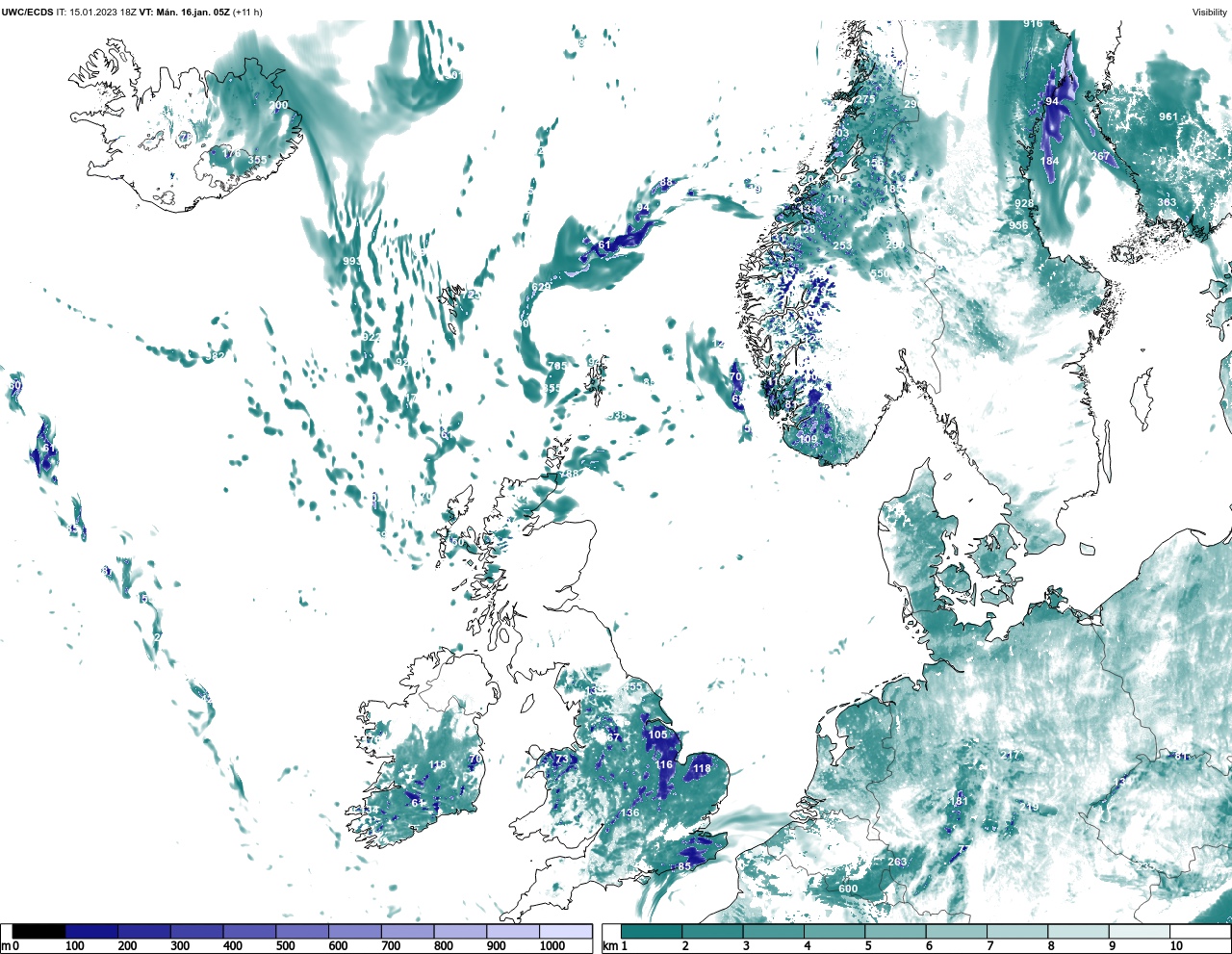This screenshot has width=1232, height=954.
Task: Click the '956' visibility value
Action: coord(1018,225)
